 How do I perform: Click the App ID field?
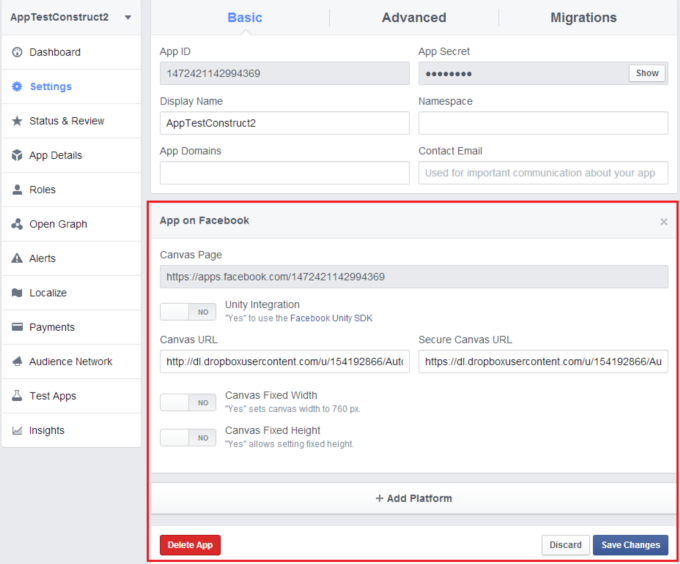284,73
